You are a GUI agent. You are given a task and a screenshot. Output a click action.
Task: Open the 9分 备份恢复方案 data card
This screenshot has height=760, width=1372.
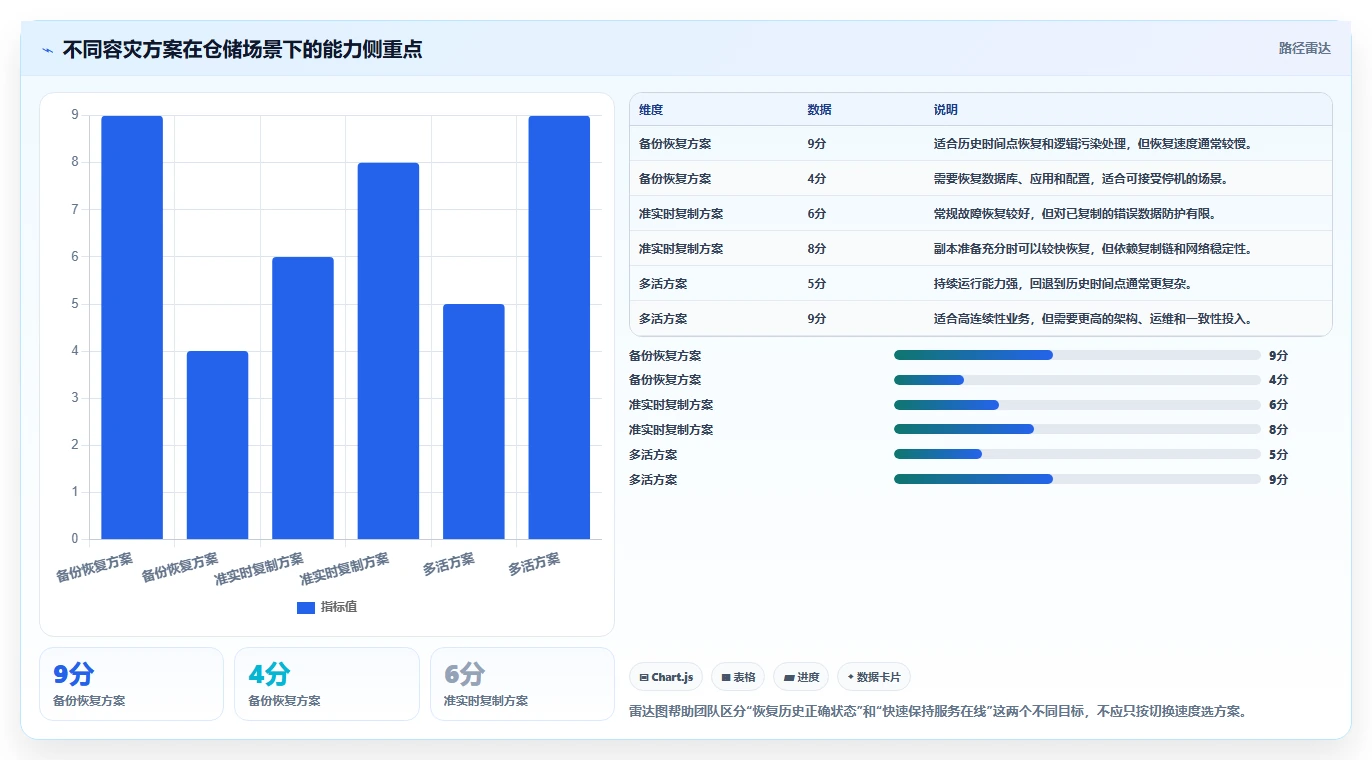pos(131,684)
